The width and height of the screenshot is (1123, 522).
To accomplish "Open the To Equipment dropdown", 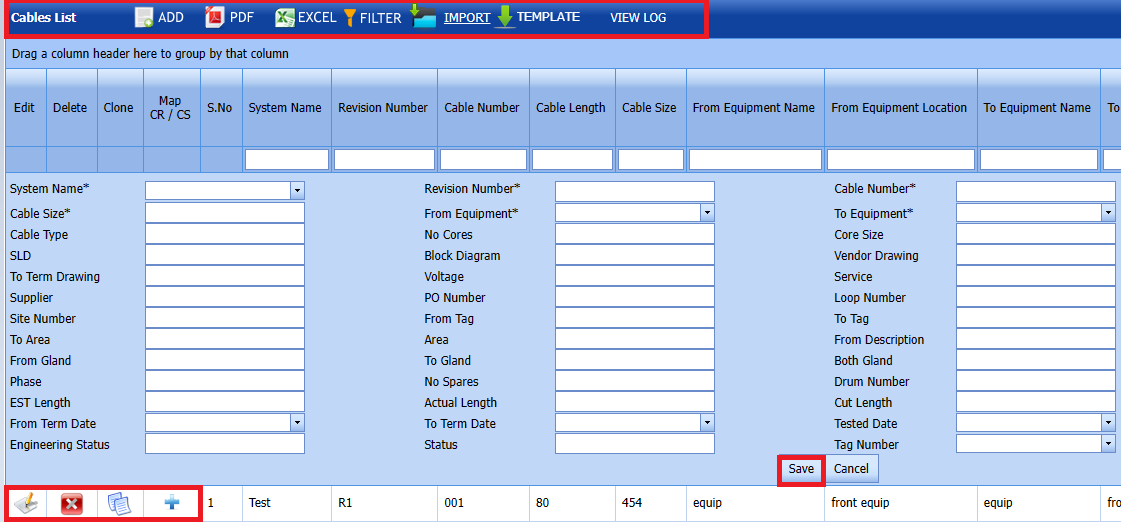I will point(1108,213).
